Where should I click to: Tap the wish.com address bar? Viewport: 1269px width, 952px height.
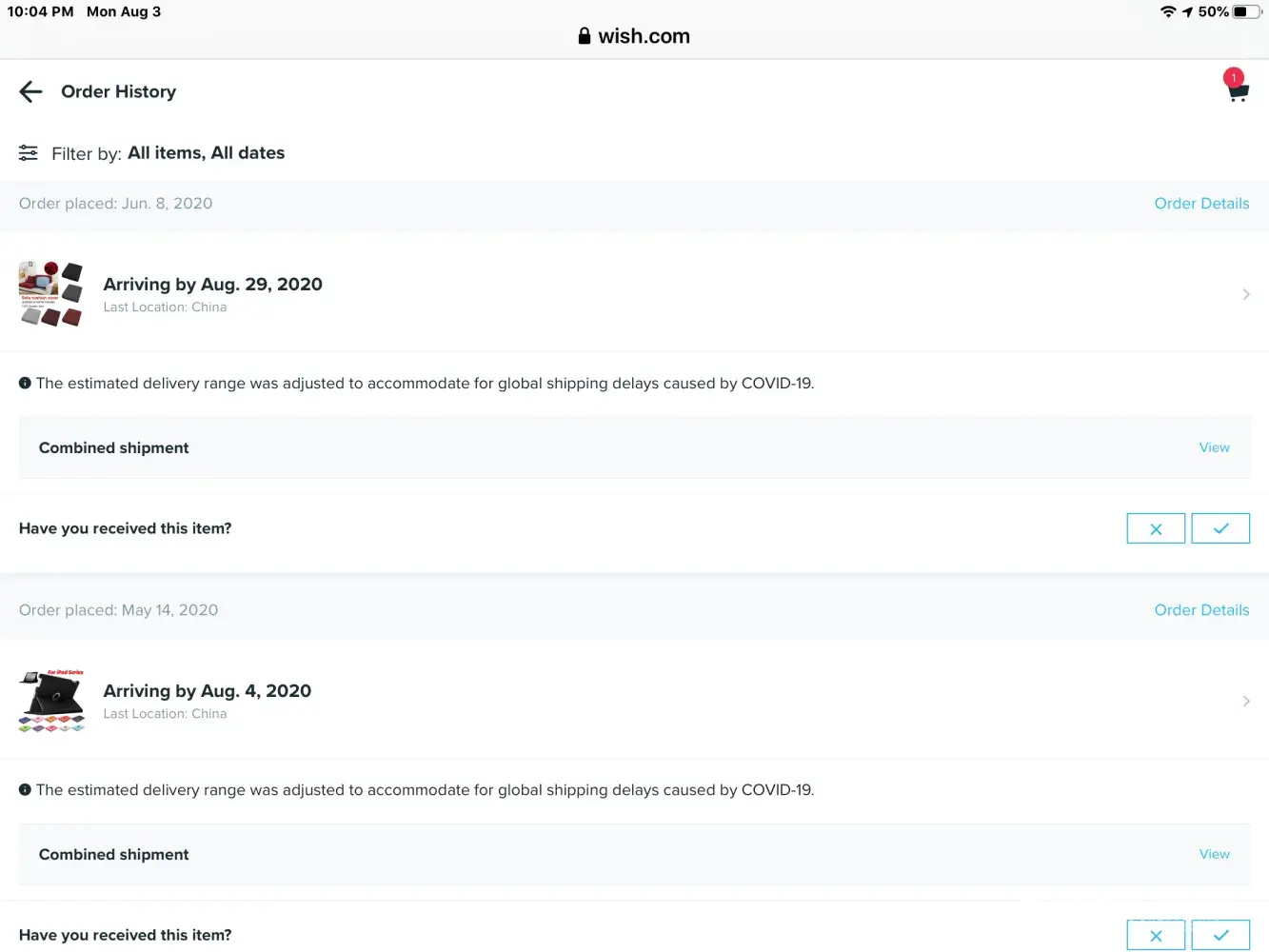coord(634,36)
